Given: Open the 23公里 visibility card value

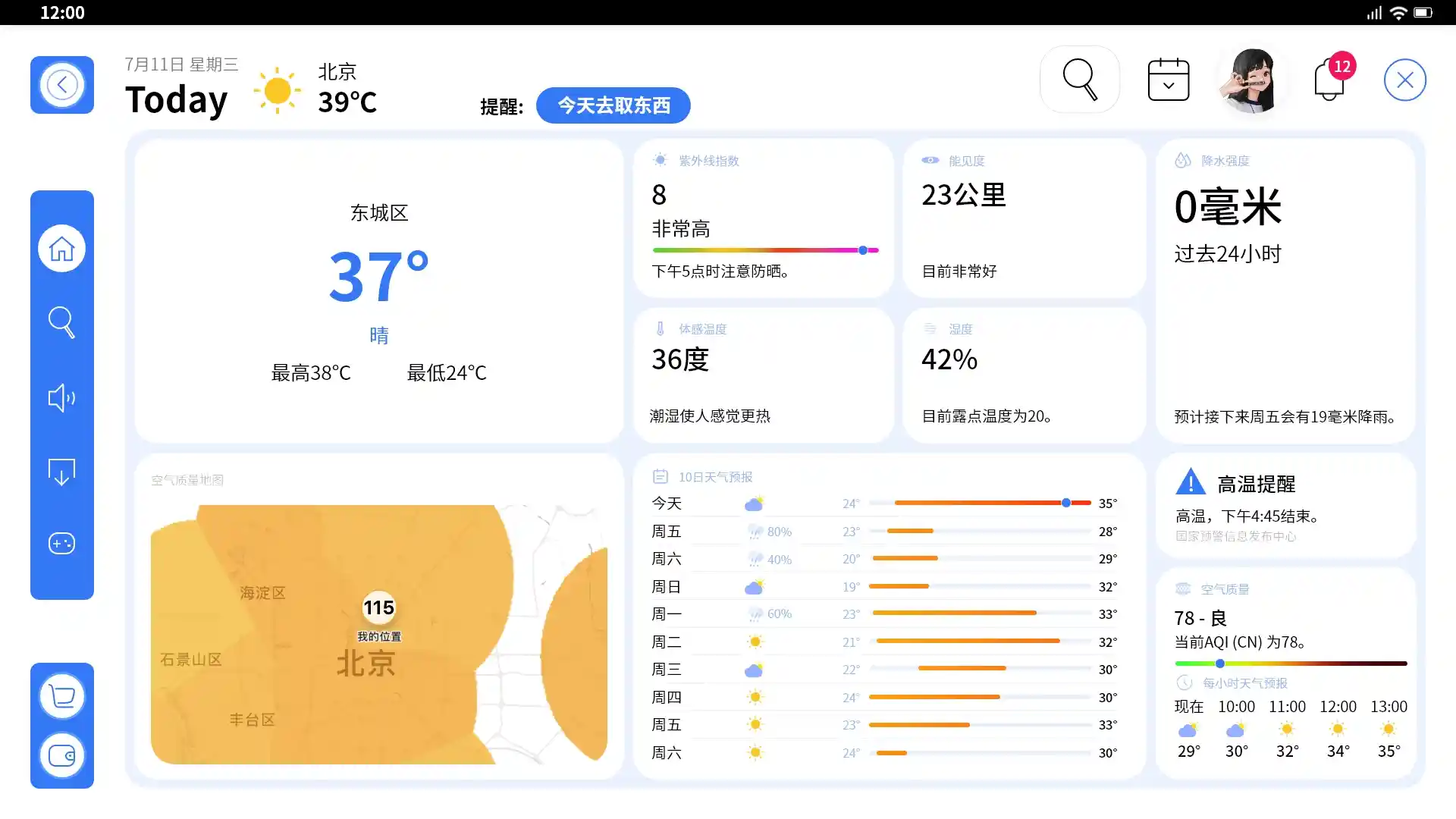Looking at the screenshot, I should (x=964, y=195).
